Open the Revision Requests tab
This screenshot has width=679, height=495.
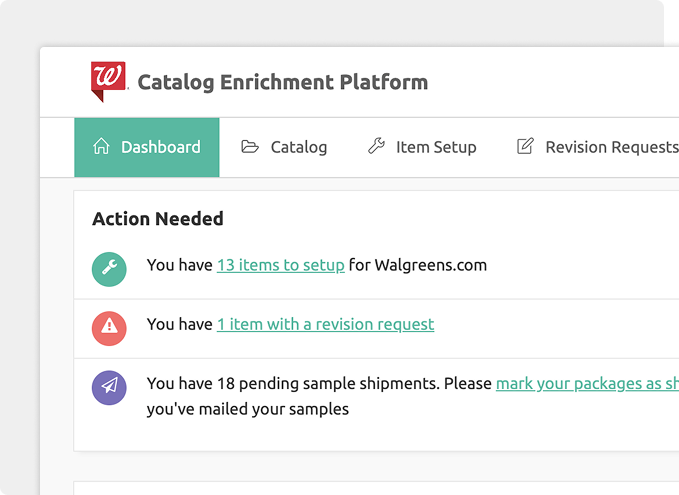coord(611,147)
